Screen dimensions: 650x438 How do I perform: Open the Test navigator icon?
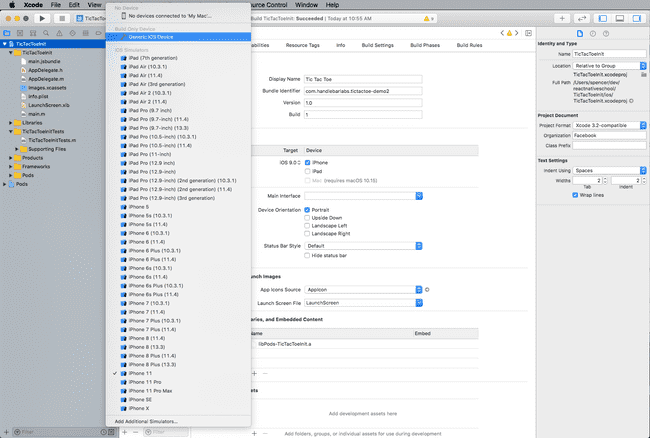click(x=73, y=33)
